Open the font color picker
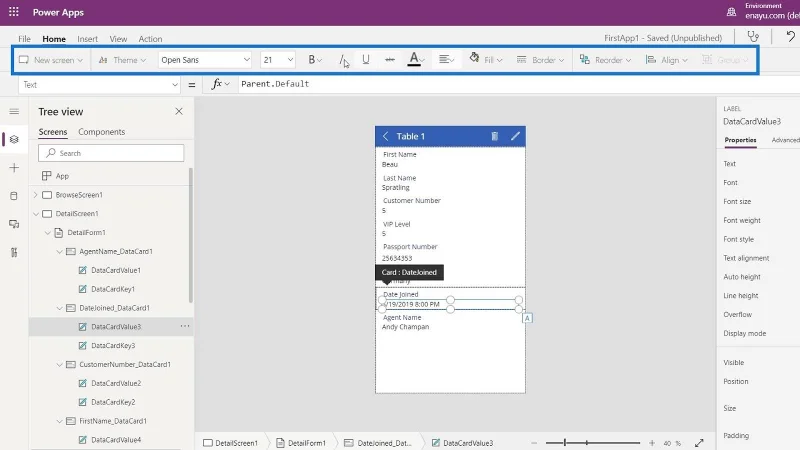This screenshot has height=450, width=800. pos(416,60)
